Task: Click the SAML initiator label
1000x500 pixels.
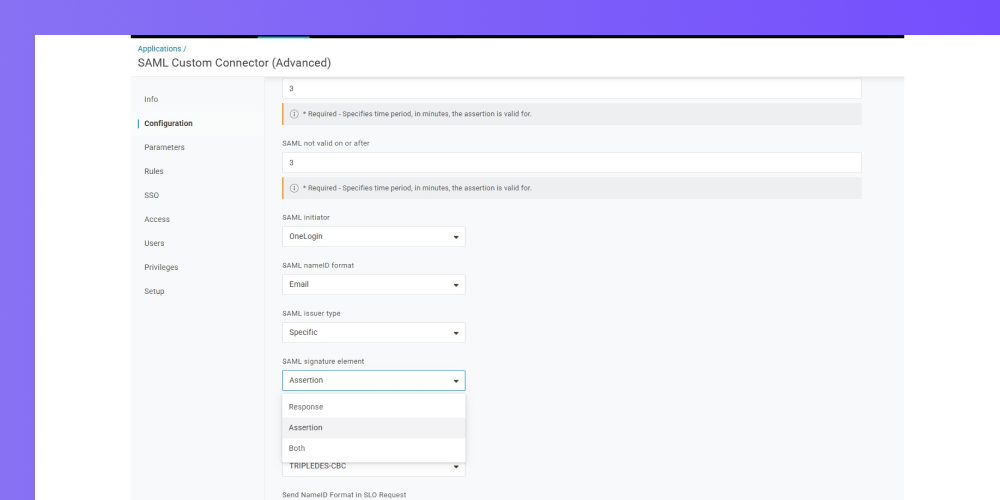Action: pyautogui.click(x=306, y=217)
